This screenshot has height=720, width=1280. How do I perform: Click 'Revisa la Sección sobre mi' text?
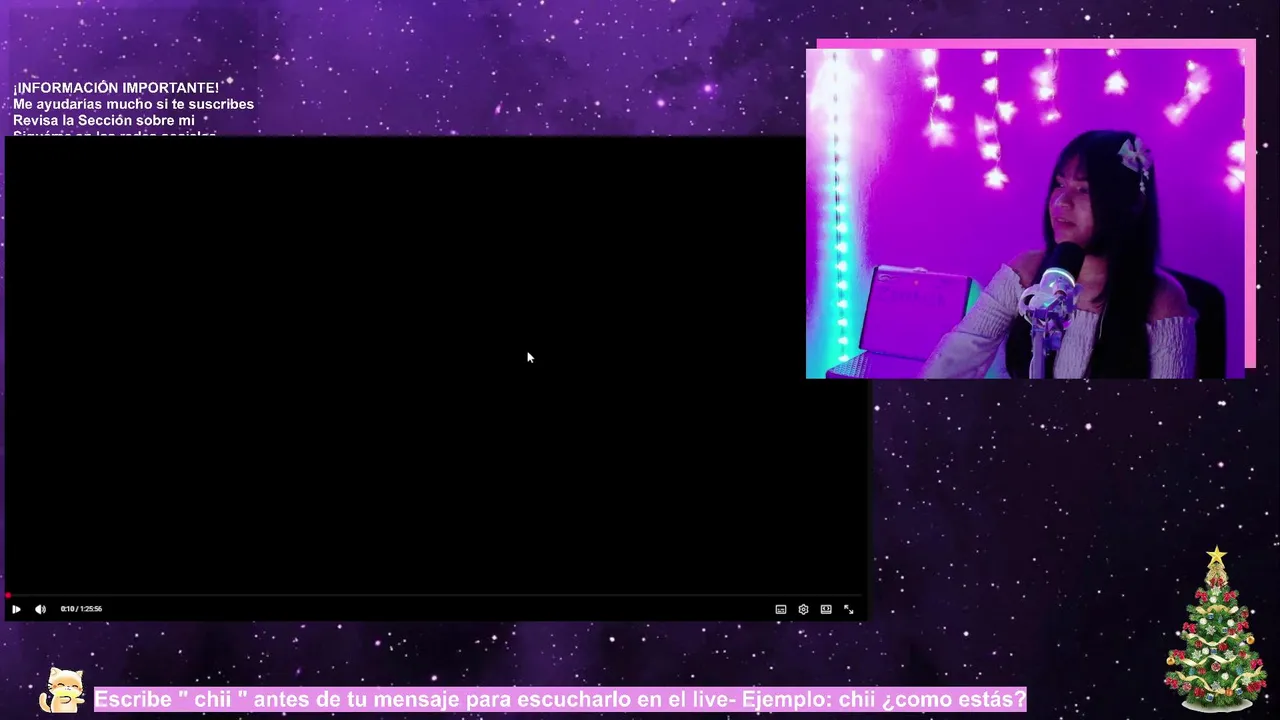(x=104, y=120)
